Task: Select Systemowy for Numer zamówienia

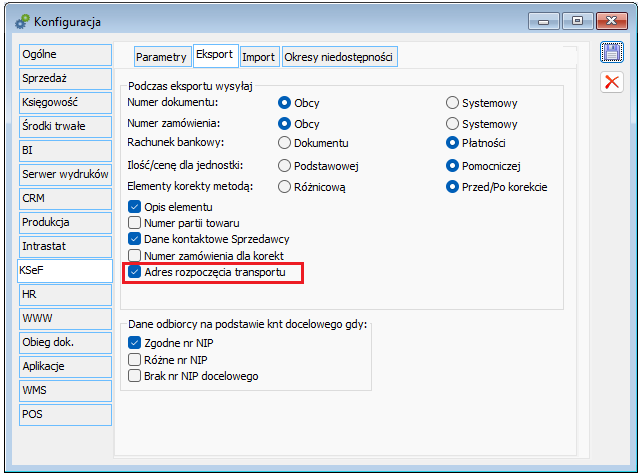Action: [452, 123]
